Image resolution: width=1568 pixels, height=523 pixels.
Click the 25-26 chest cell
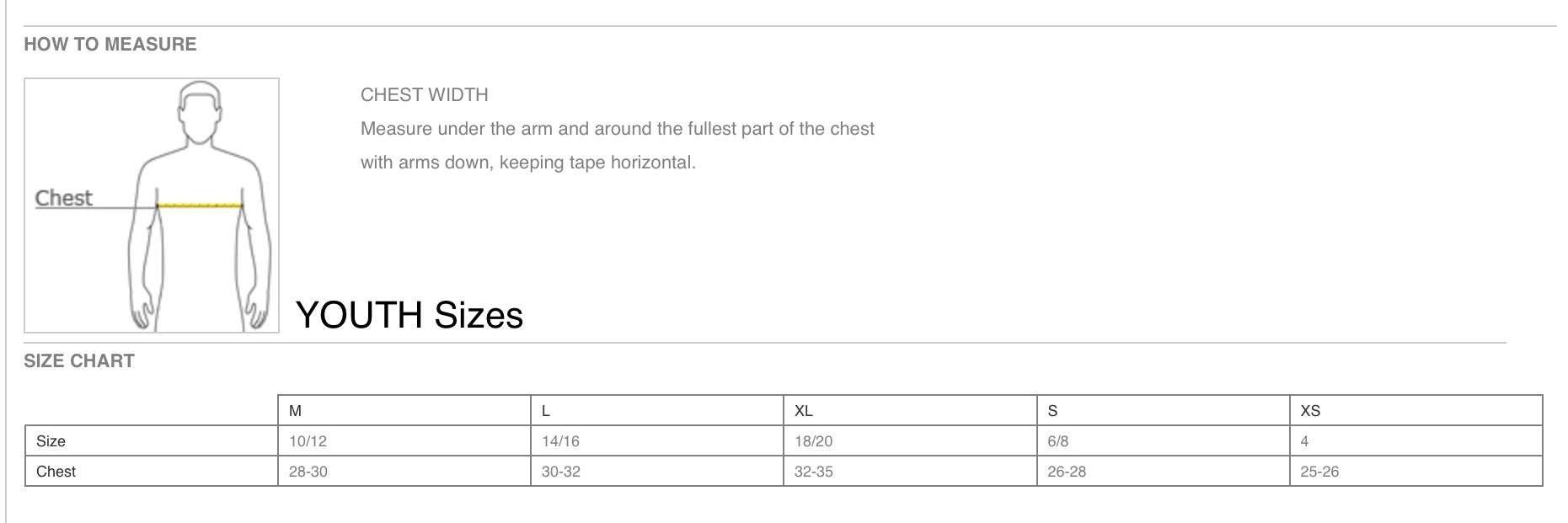coord(1415,471)
